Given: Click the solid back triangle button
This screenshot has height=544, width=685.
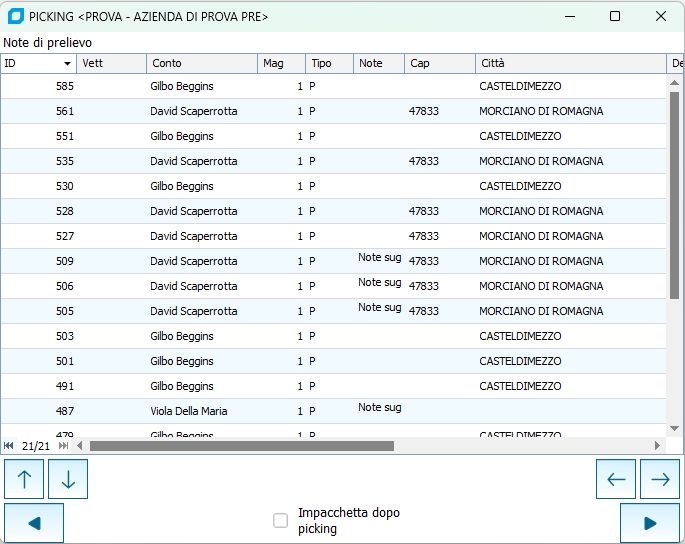Looking at the screenshot, I should (34, 523).
